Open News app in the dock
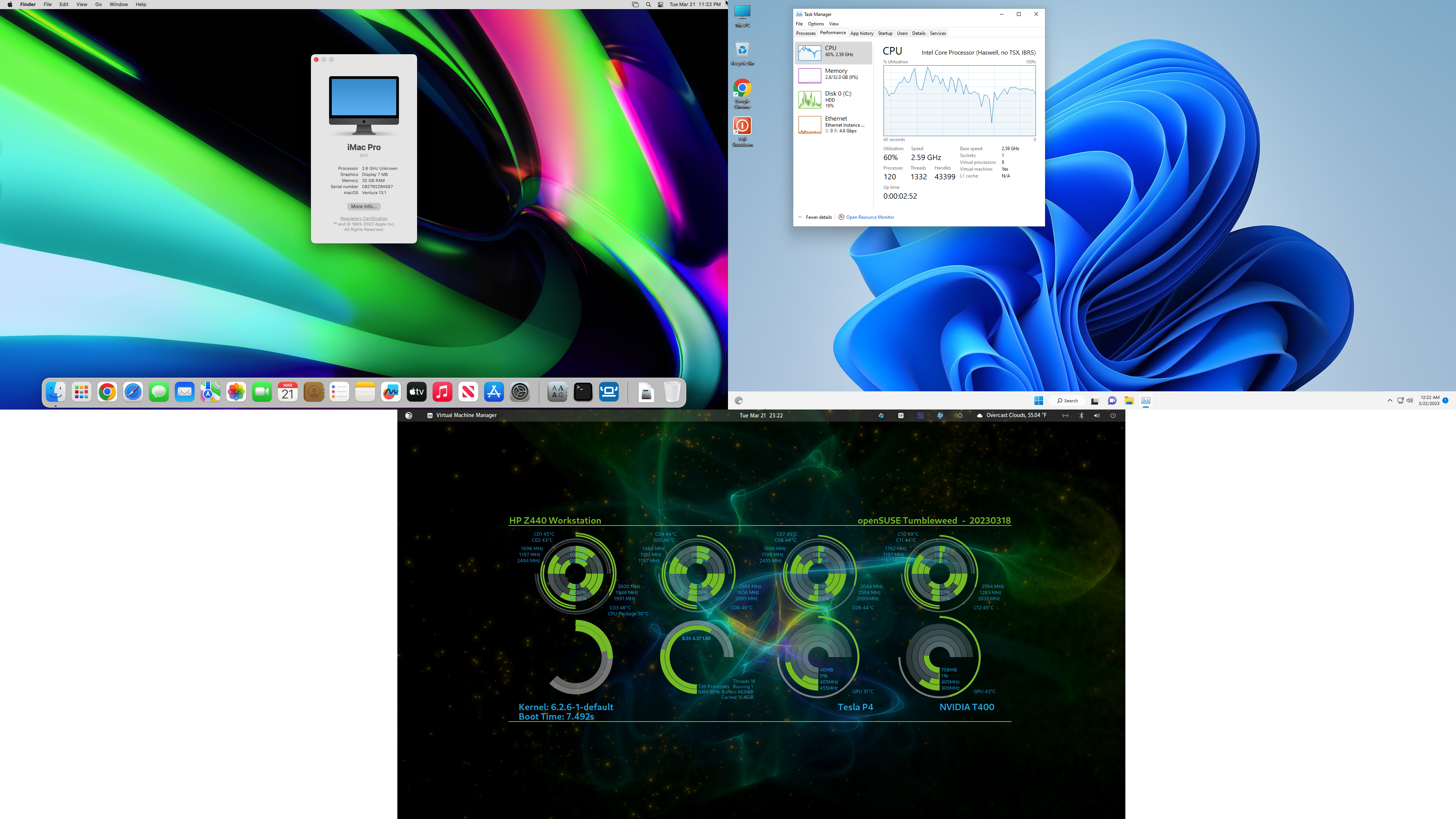This screenshot has height=819, width=1456. click(469, 392)
